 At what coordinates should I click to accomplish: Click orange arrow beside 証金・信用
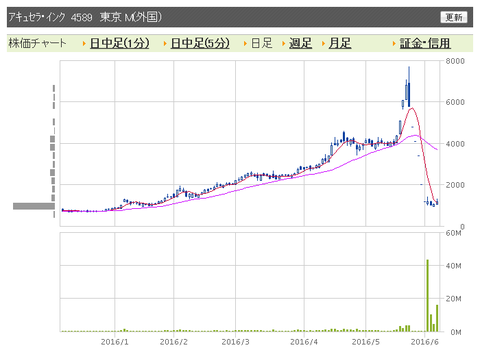coord(394,44)
